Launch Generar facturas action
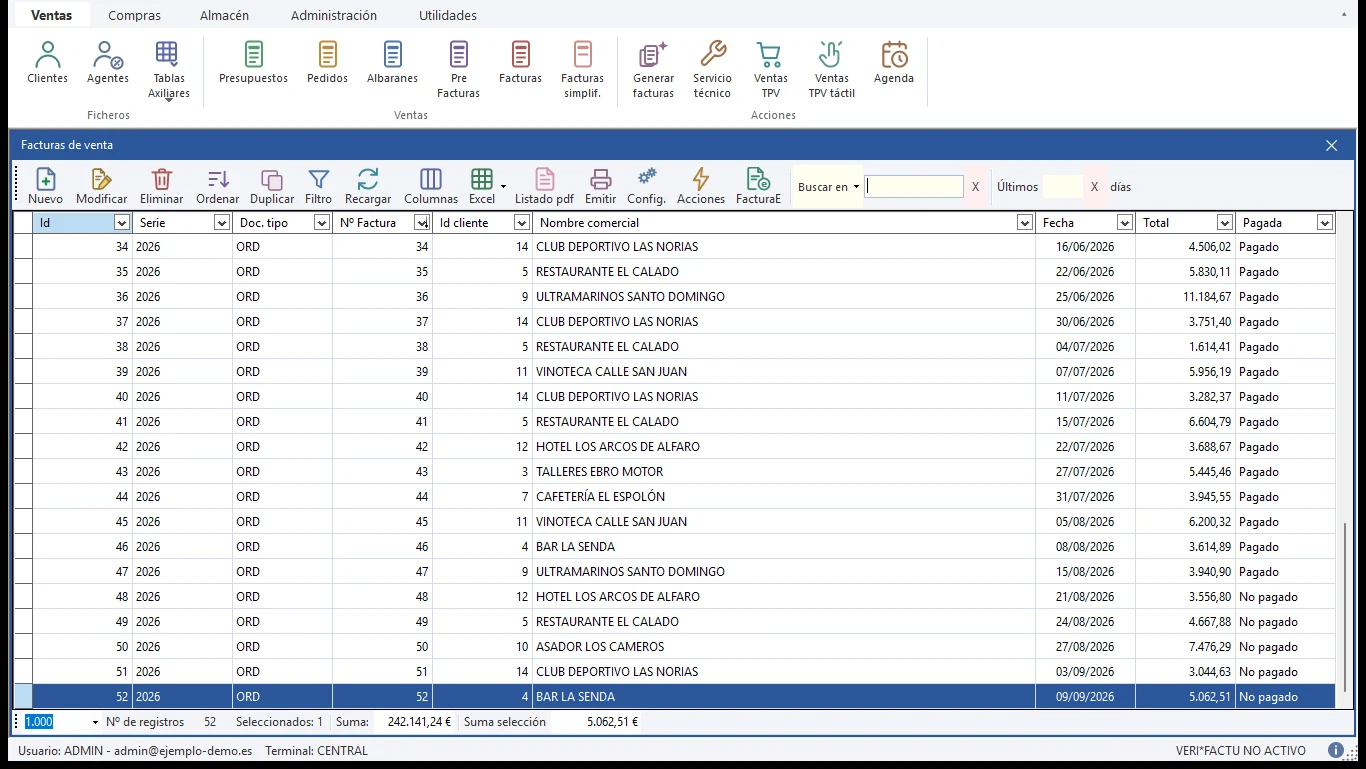The width and height of the screenshot is (1366, 769). pyautogui.click(x=653, y=70)
